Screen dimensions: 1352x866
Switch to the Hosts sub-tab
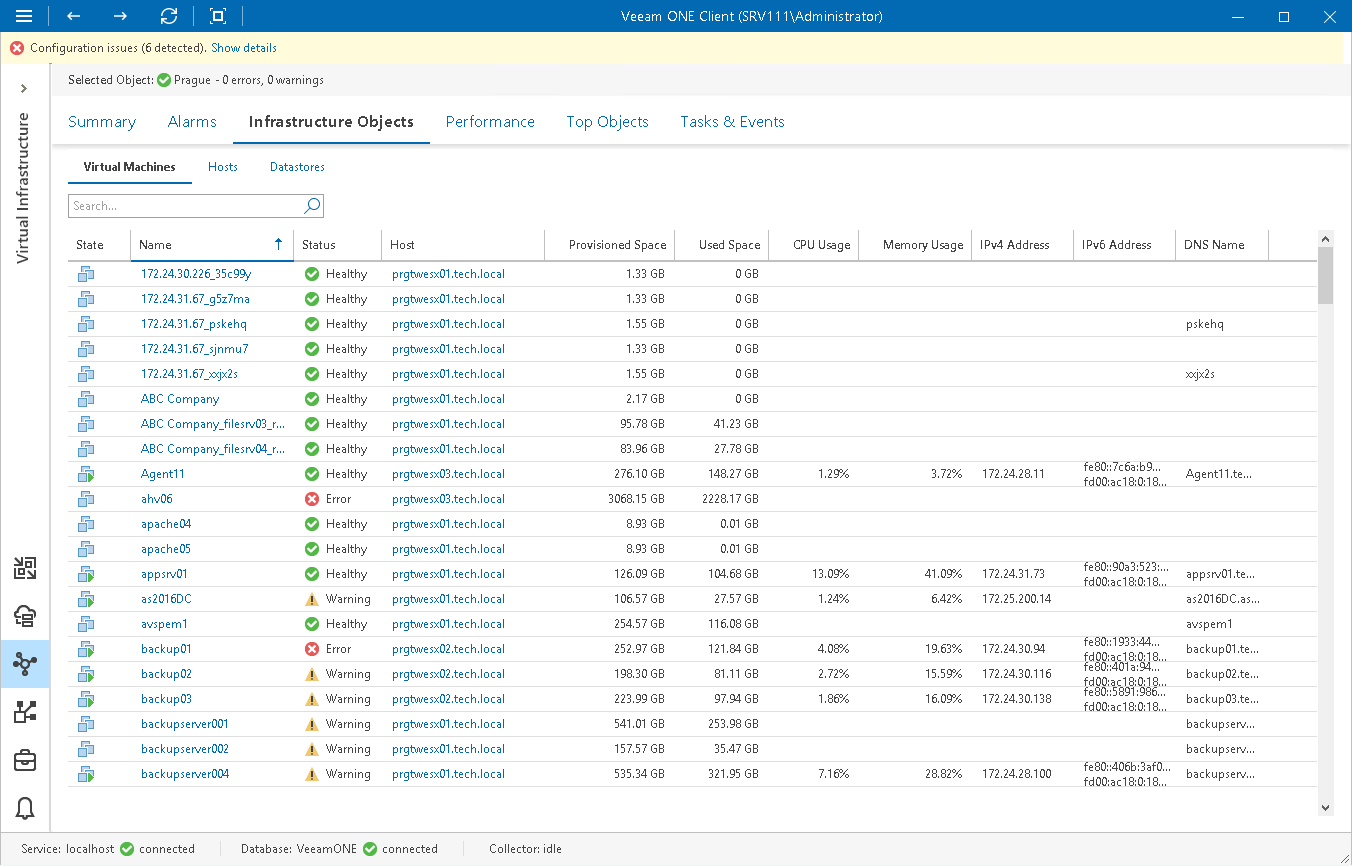pos(222,167)
